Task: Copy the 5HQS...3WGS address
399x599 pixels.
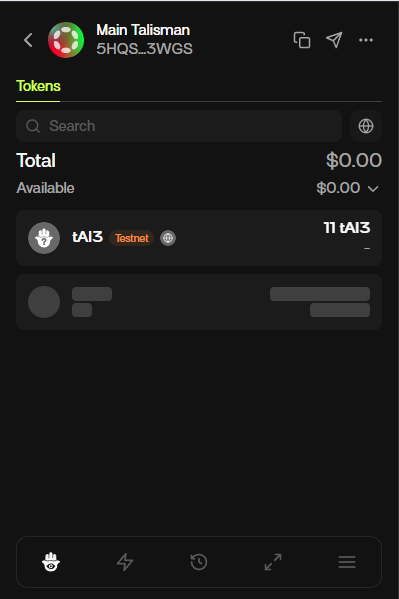Action: click(x=302, y=40)
